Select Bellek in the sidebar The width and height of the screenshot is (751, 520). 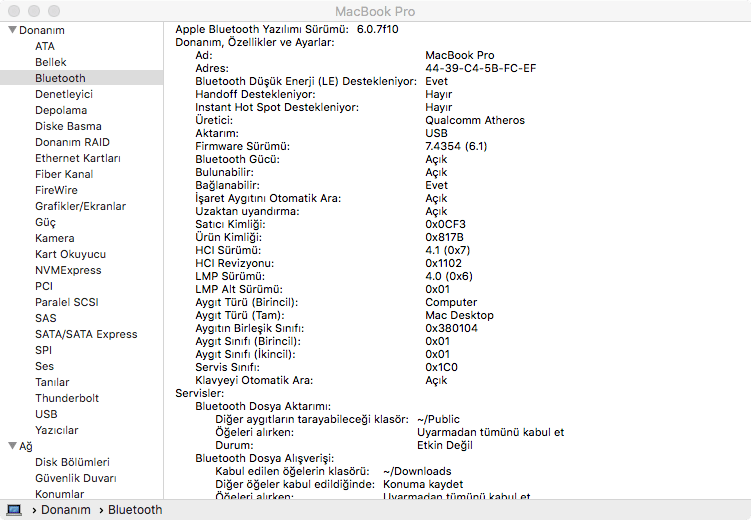click(51, 62)
